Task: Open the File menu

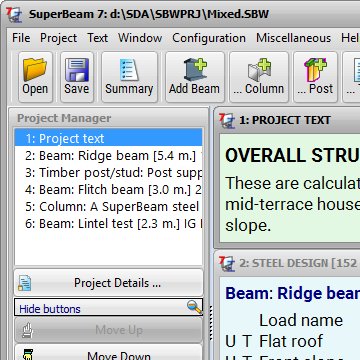Action: pos(21,38)
